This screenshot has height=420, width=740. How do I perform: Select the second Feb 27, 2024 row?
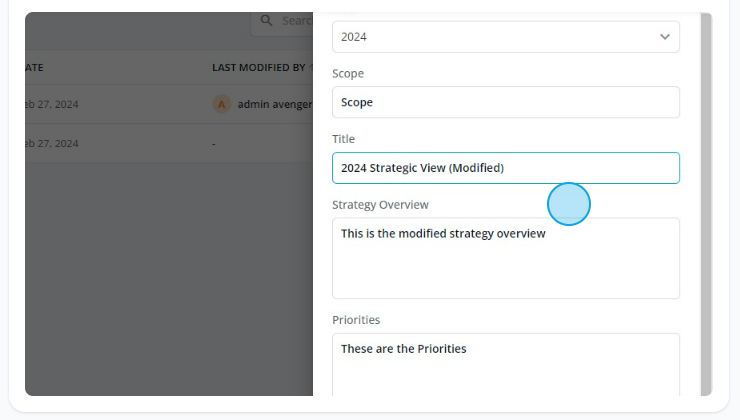pos(169,143)
